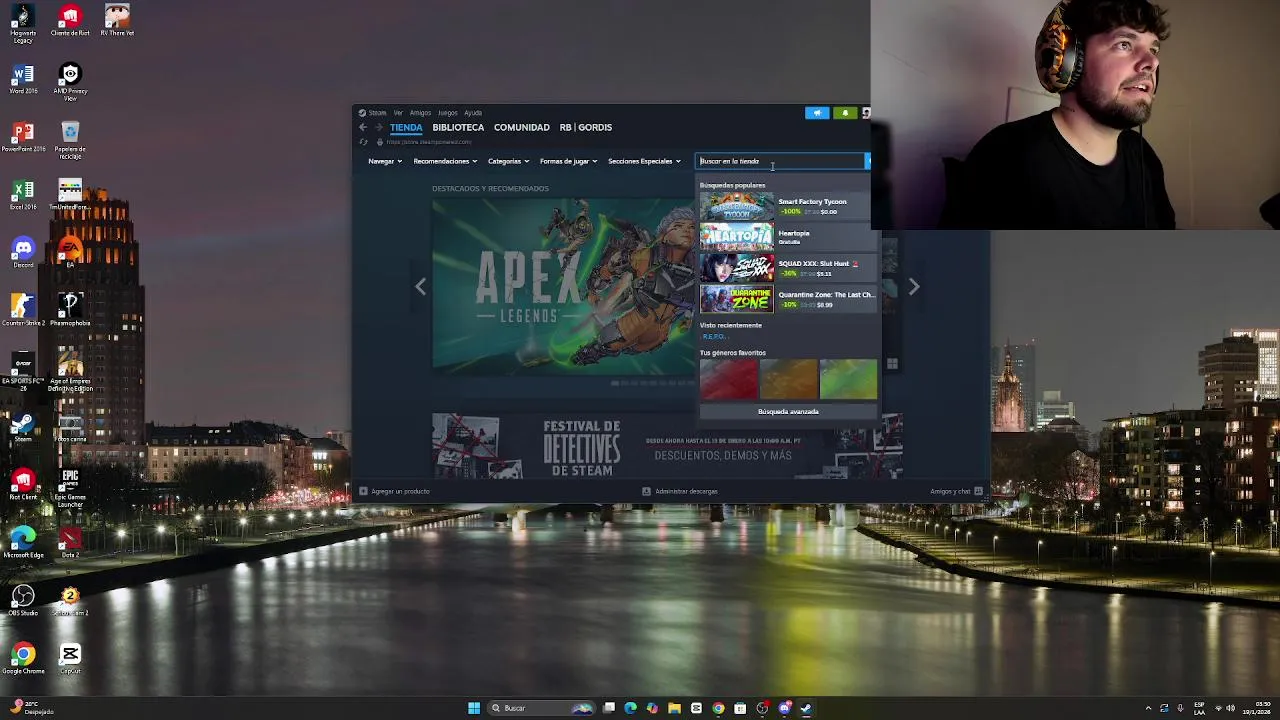Open Phasmophobia desktop shortcut
The height and width of the screenshot is (720, 1280).
coord(70,311)
